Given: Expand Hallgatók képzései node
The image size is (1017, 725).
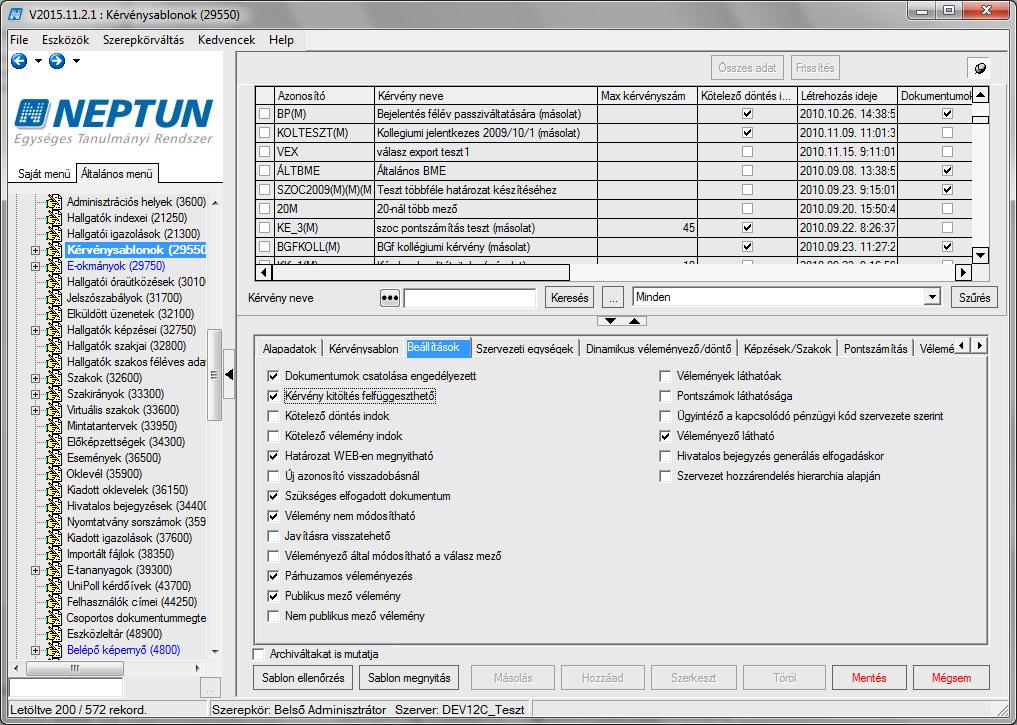Looking at the screenshot, I should tap(36, 330).
